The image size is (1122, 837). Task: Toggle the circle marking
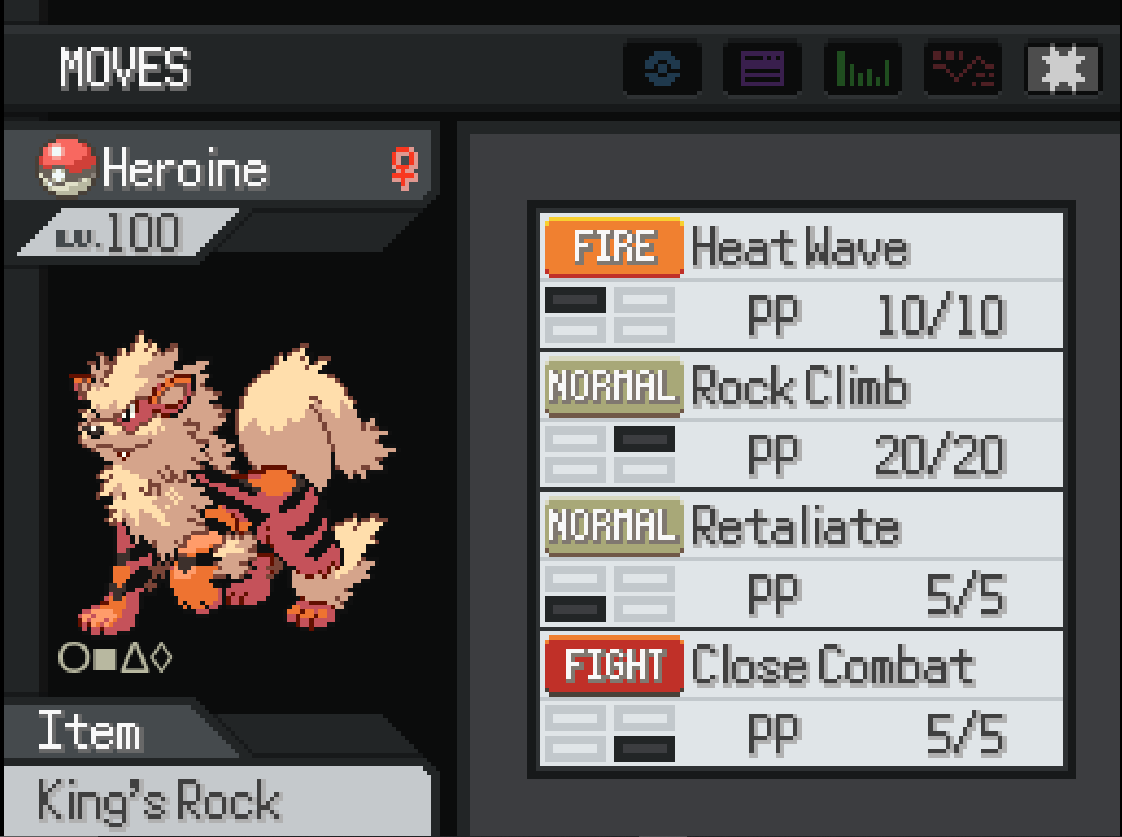[x=73, y=657]
